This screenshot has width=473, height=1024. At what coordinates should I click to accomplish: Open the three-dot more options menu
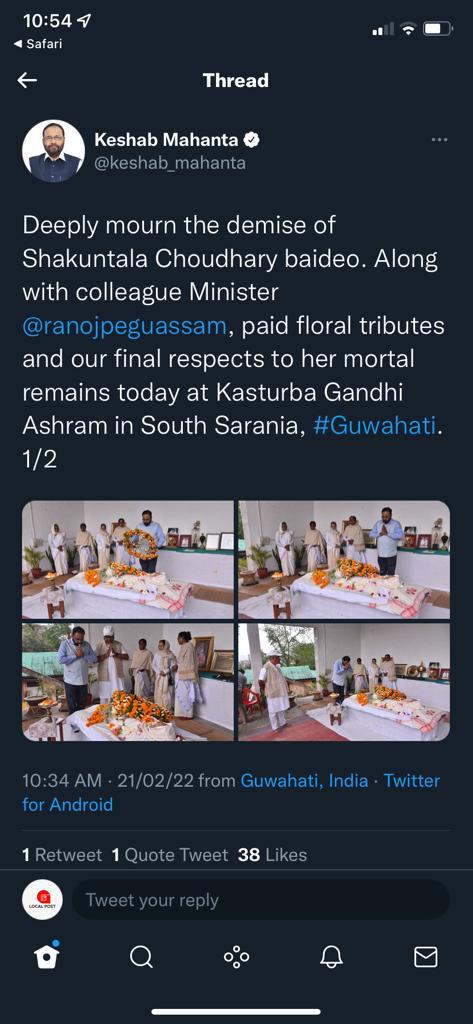(440, 139)
